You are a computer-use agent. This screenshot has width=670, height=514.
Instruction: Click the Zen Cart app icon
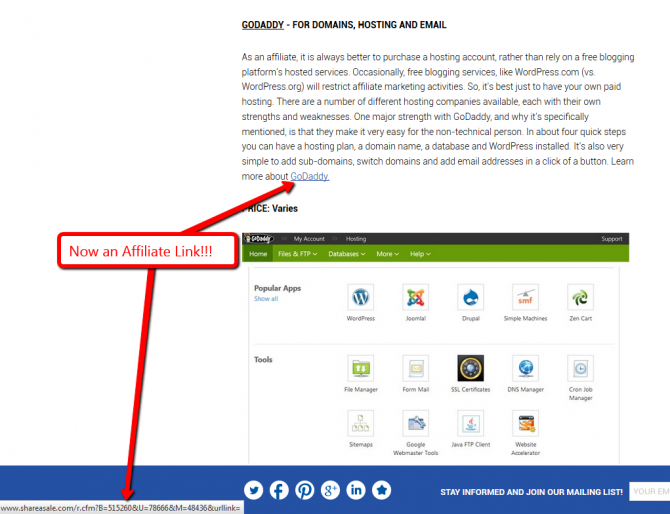[x=579, y=297]
